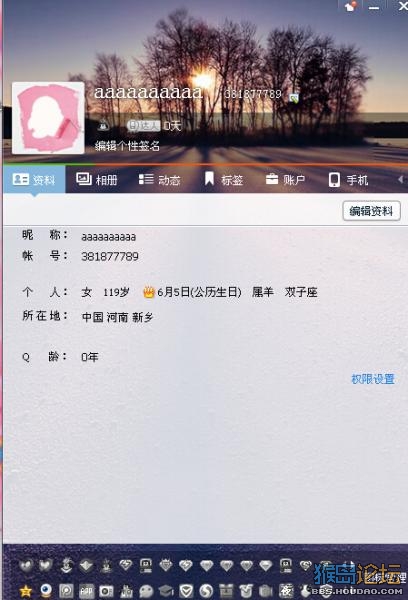Click the pink QQ avatar picture
408x600 pixels.
pos(48,118)
